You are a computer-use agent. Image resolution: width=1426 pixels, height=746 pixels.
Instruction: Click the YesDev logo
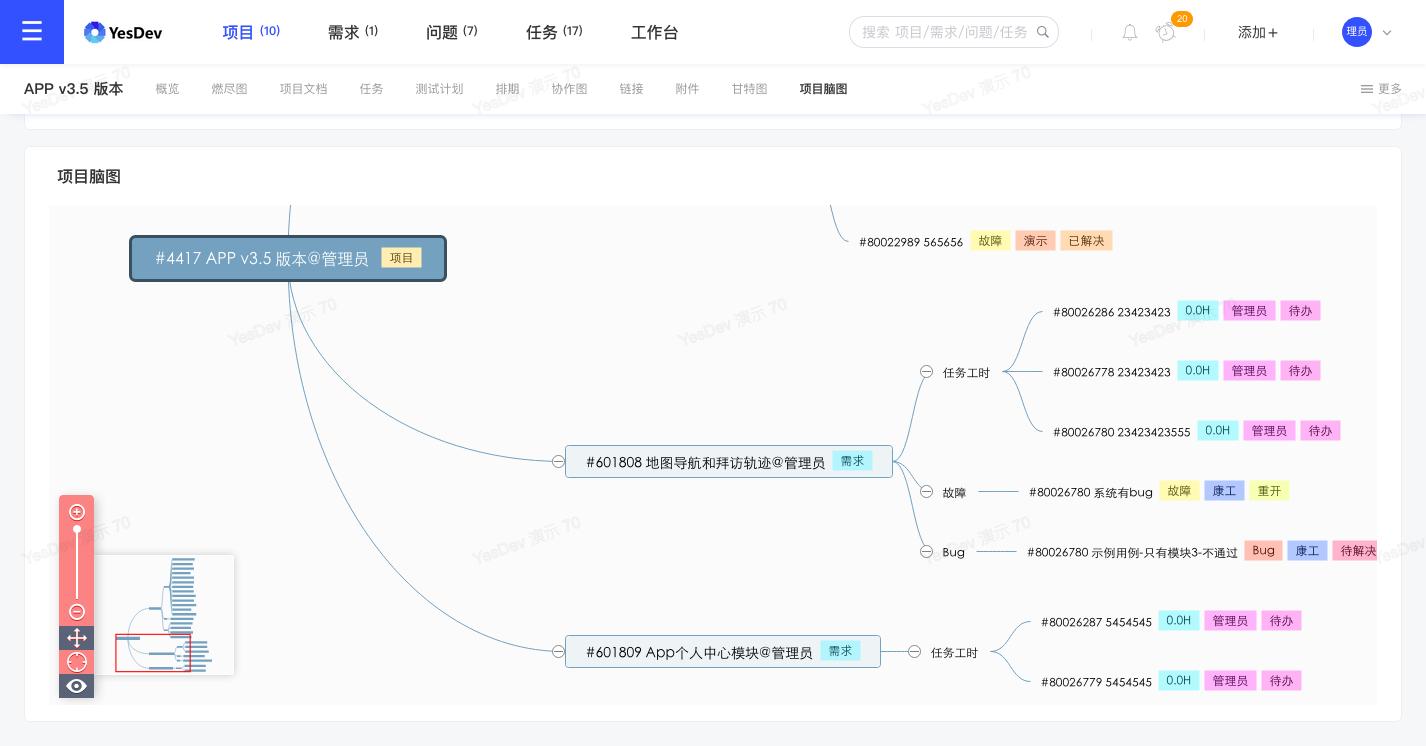pyautogui.click(x=123, y=32)
